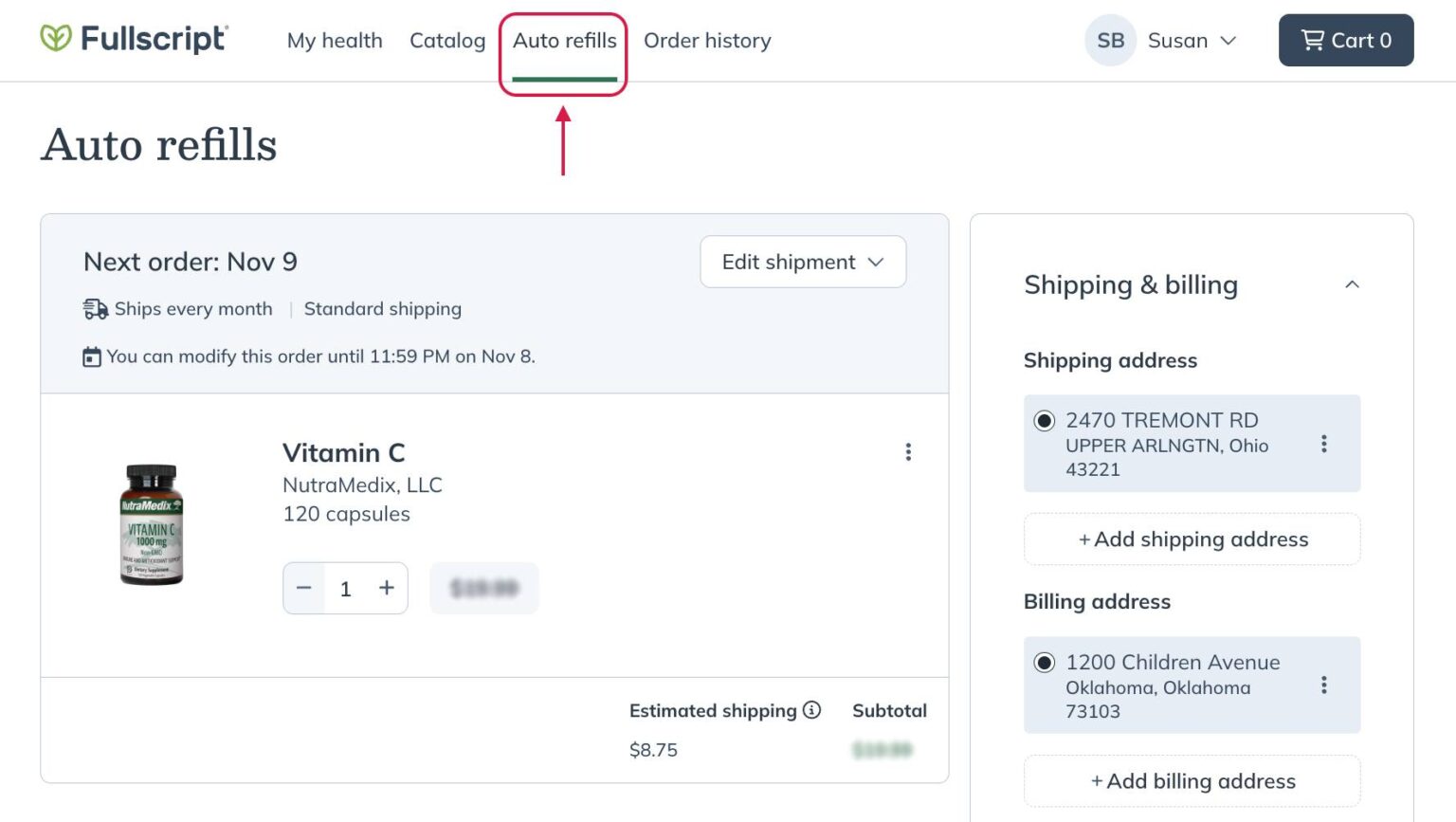
Task: Select the Tremont Rd shipping address
Action: click(x=1044, y=420)
